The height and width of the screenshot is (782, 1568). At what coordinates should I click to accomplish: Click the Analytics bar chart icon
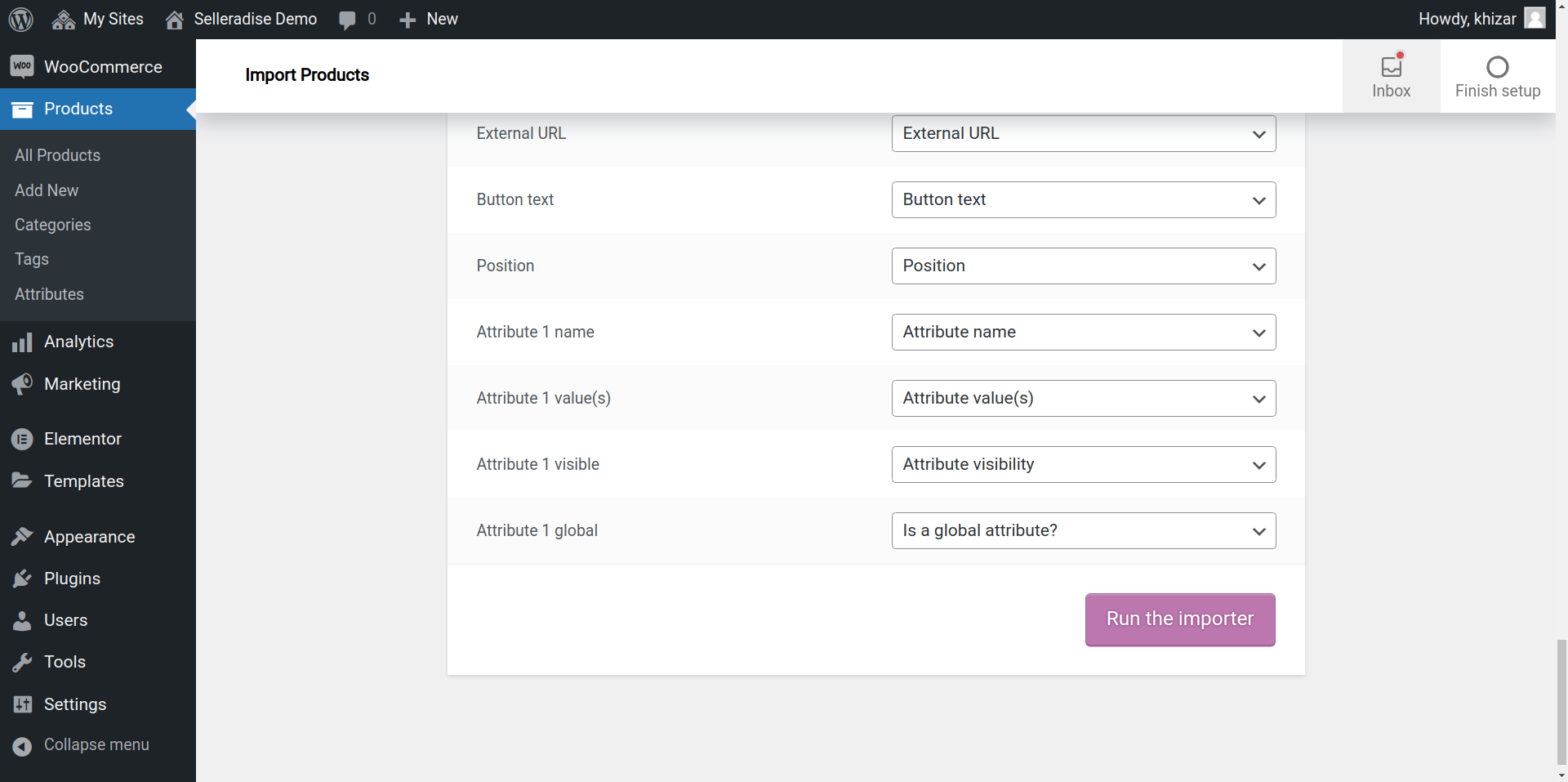click(22, 342)
